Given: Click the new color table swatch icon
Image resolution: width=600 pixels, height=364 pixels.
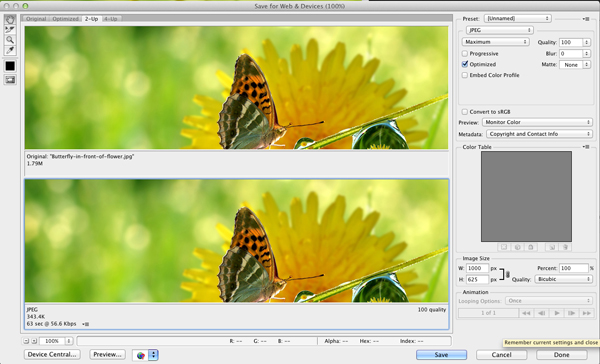Looking at the screenshot, I should (x=552, y=247).
